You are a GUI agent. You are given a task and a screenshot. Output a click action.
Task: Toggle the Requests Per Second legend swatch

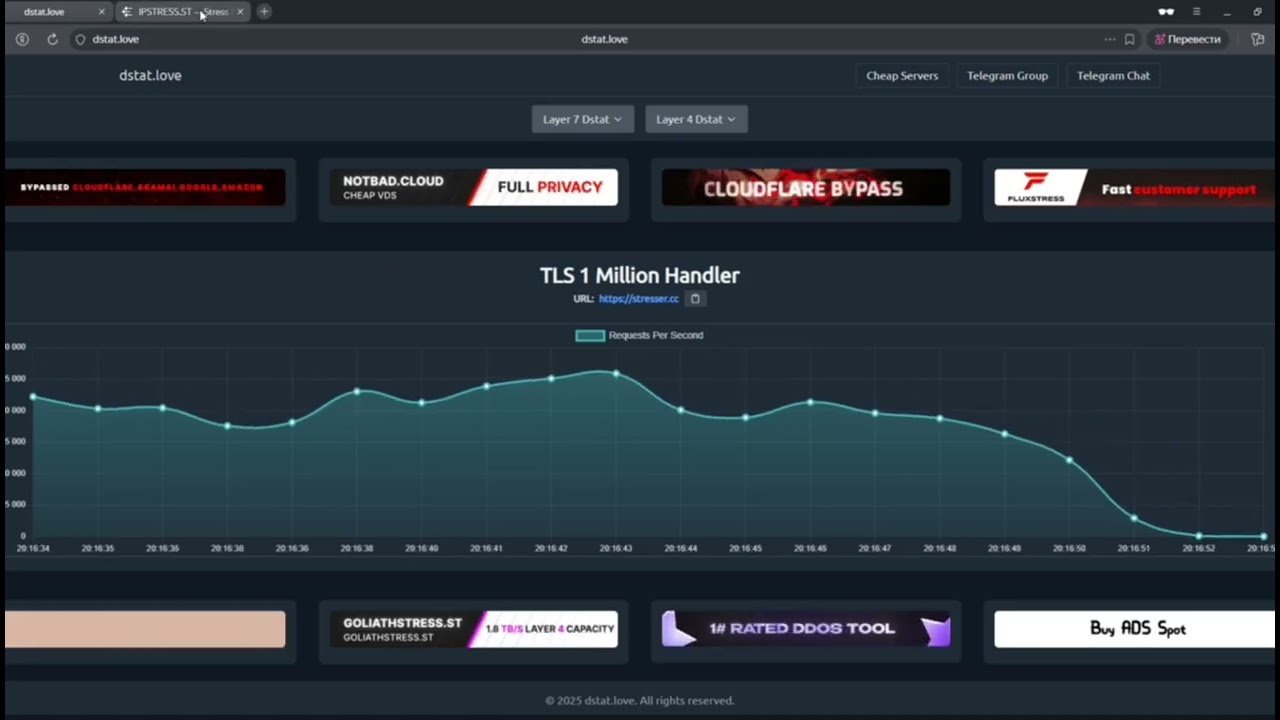tap(590, 335)
